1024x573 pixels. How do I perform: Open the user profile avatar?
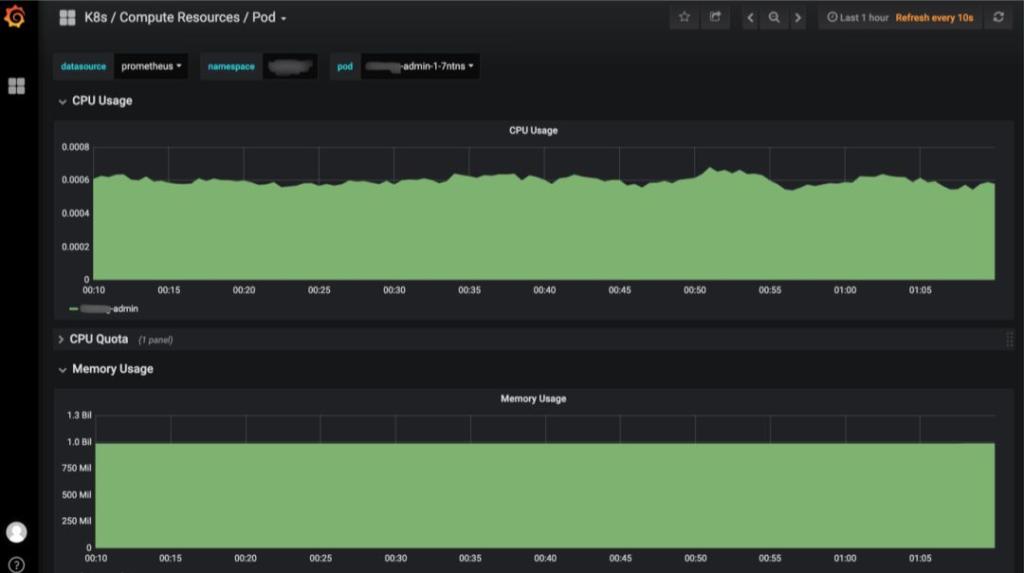point(16,532)
